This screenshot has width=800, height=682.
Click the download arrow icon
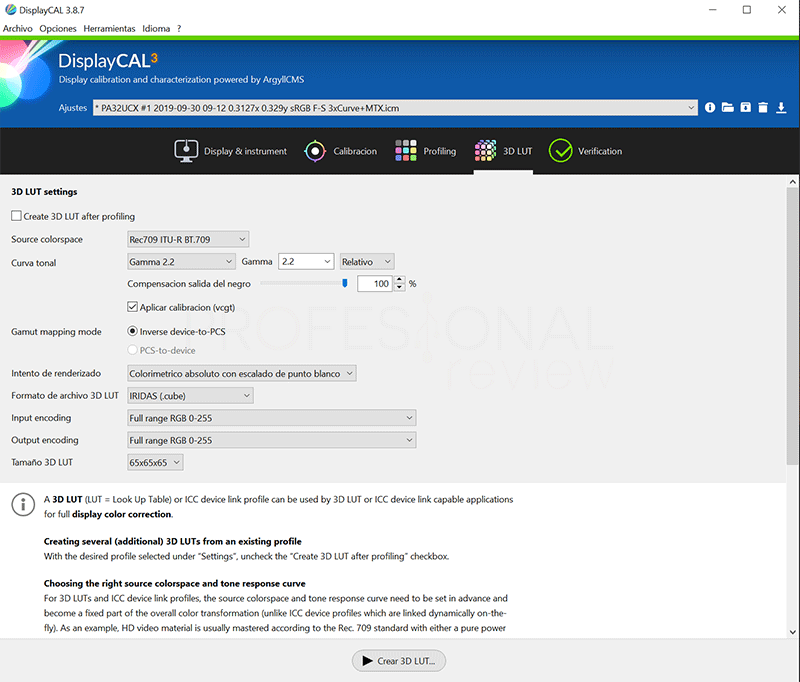coord(781,108)
